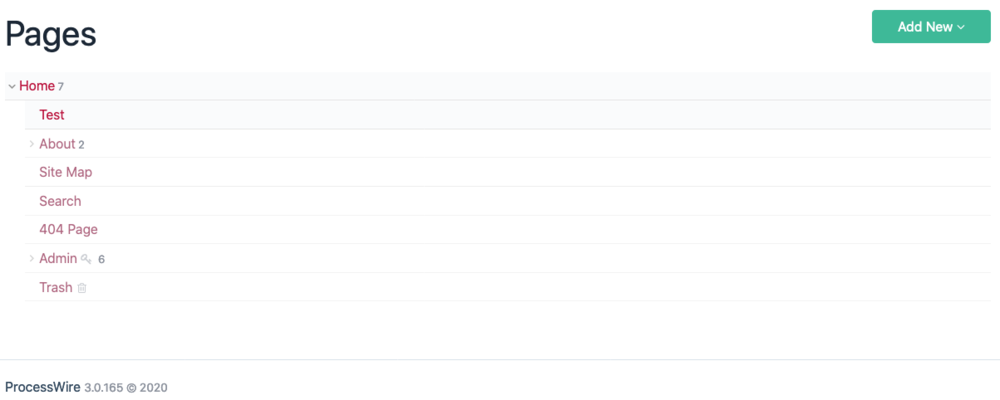This screenshot has height=400, width=1000.
Task: Select the 404 Page entry
Action: (68, 230)
